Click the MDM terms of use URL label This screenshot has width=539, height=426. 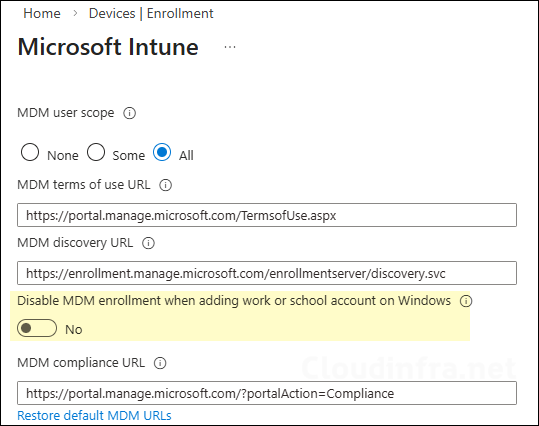point(84,185)
